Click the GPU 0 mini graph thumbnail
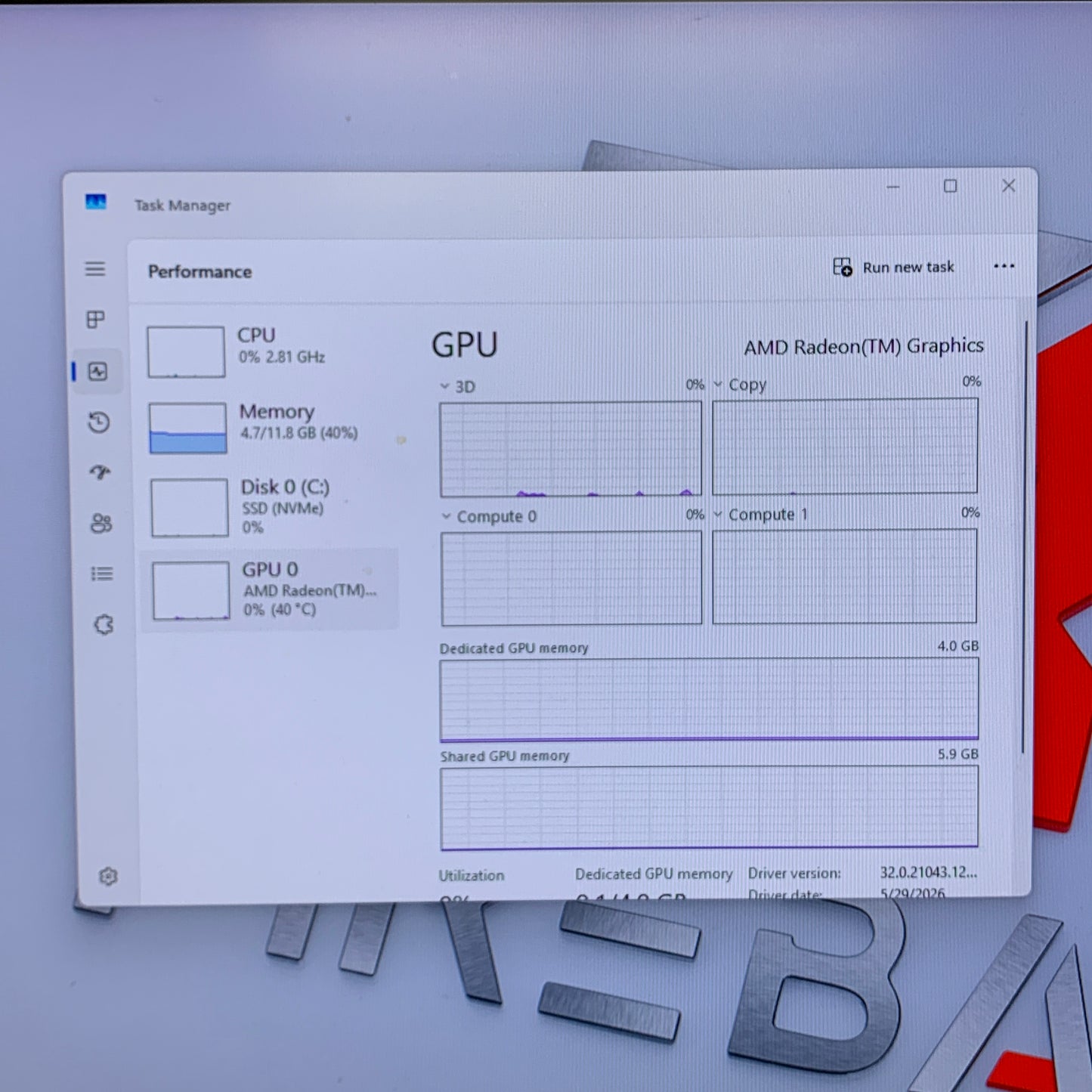The image size is (1092, 1092). point(191,590)
